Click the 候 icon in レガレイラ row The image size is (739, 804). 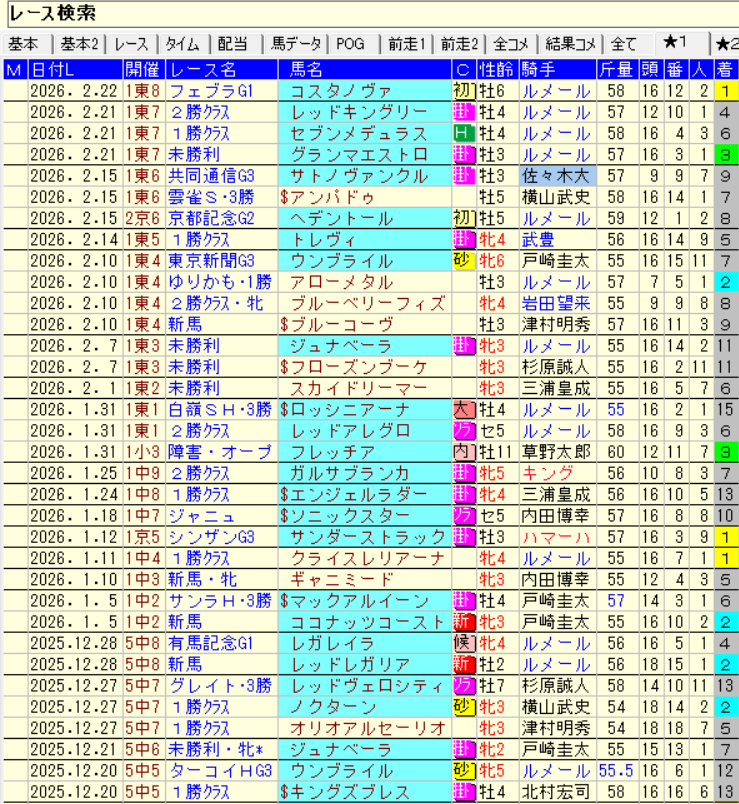coord(464,644)
